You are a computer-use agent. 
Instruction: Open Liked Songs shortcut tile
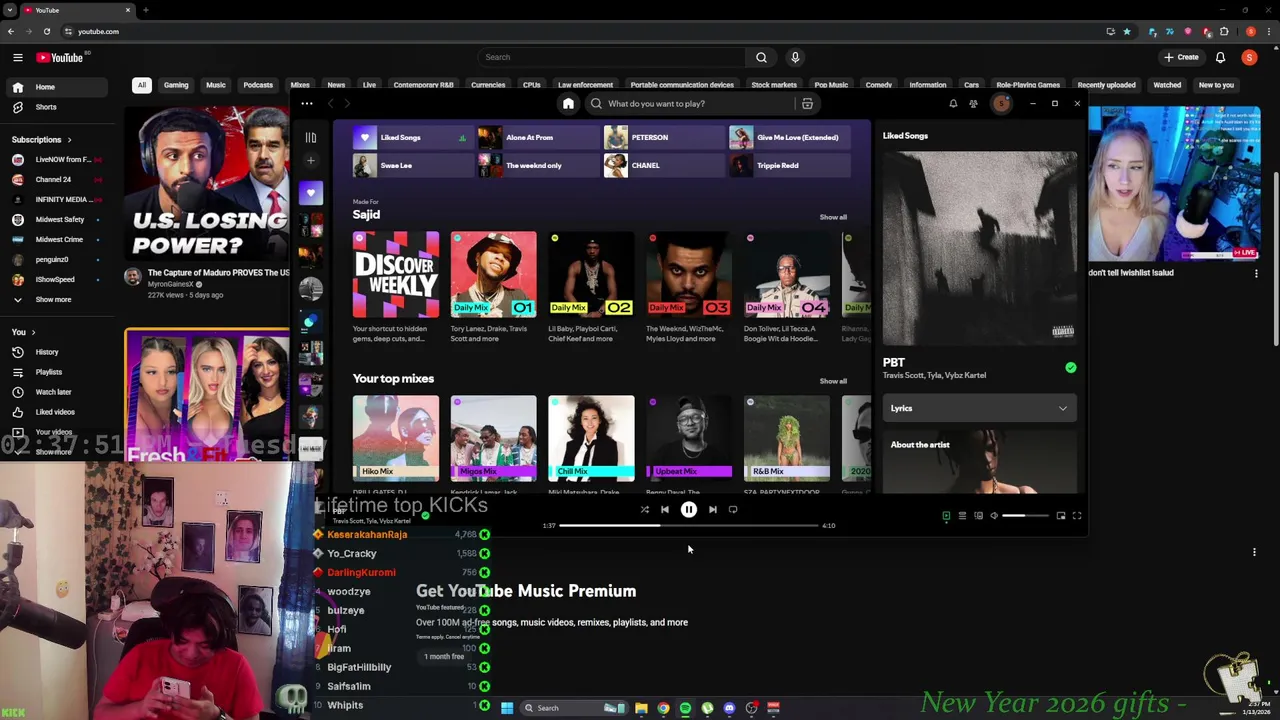[412, 137]
